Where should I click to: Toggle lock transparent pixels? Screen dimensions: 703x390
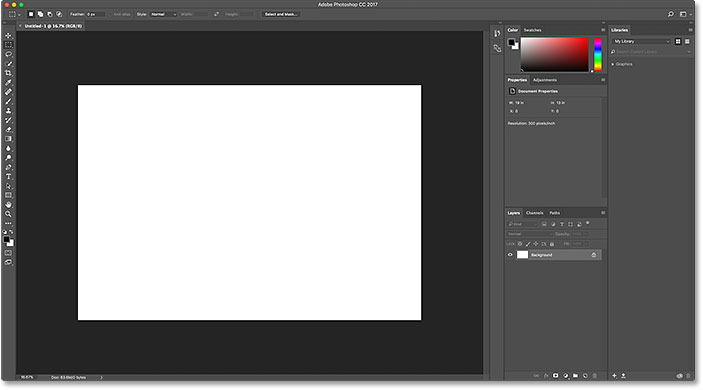click(x=520, y=244)
